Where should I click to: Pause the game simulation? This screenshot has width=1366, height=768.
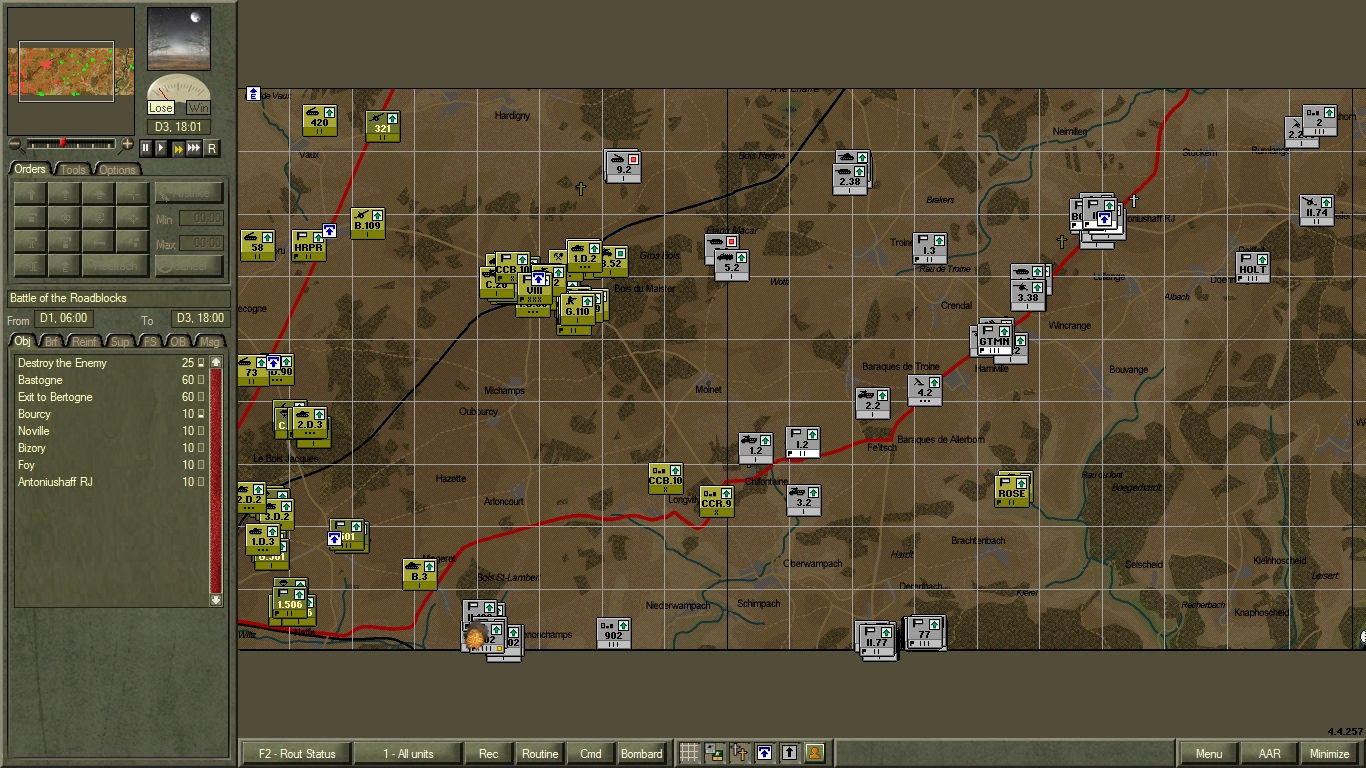[146, 148]
